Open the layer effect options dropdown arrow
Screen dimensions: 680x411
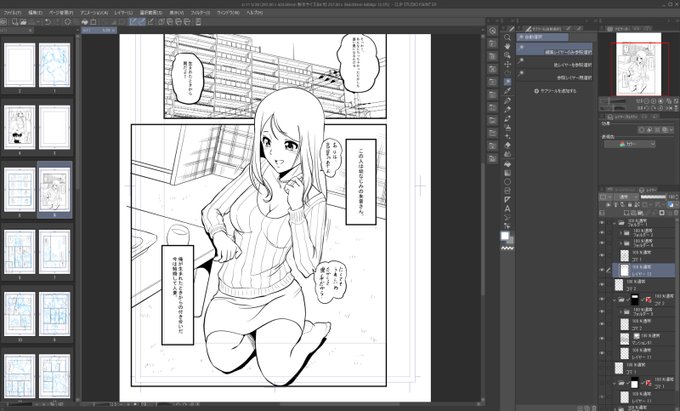[x=672, y=130]
